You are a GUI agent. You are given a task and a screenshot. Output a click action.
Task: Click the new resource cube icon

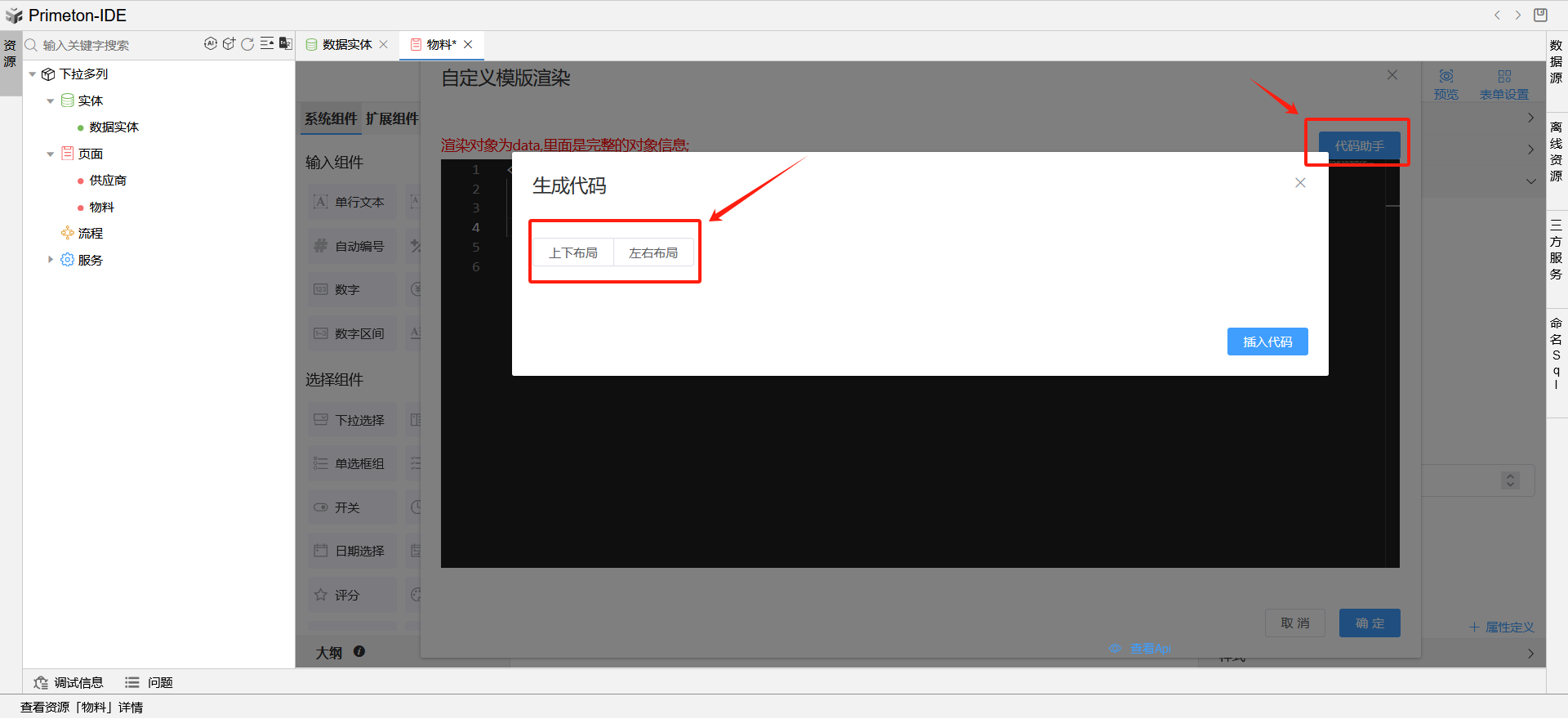pyautogui.click(x=229, y=44)
